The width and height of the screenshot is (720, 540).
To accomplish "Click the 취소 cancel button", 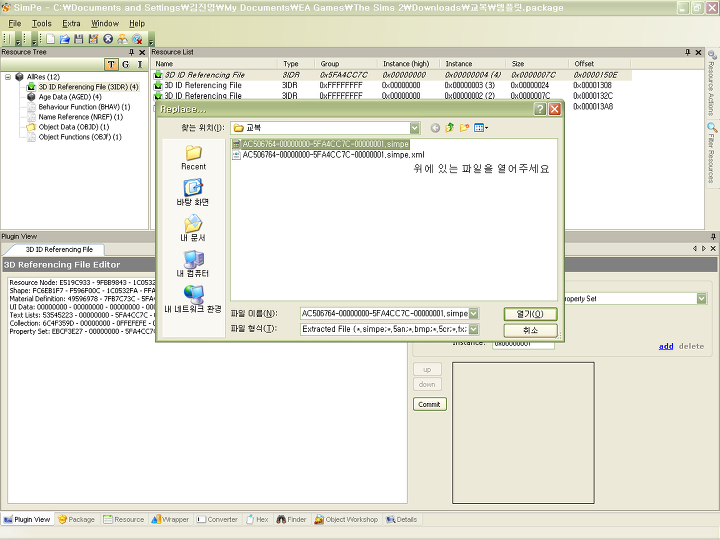I will [529, 330].
